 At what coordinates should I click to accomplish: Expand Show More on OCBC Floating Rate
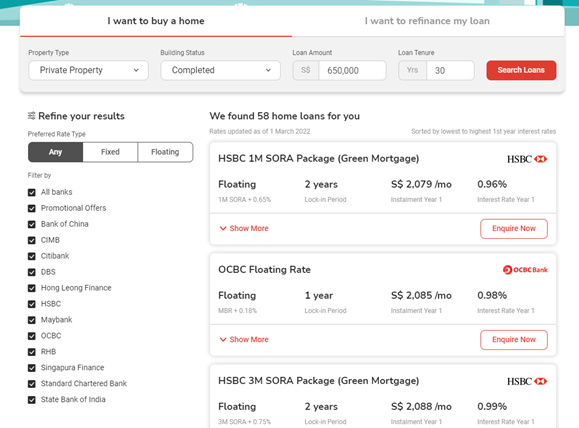244,340
